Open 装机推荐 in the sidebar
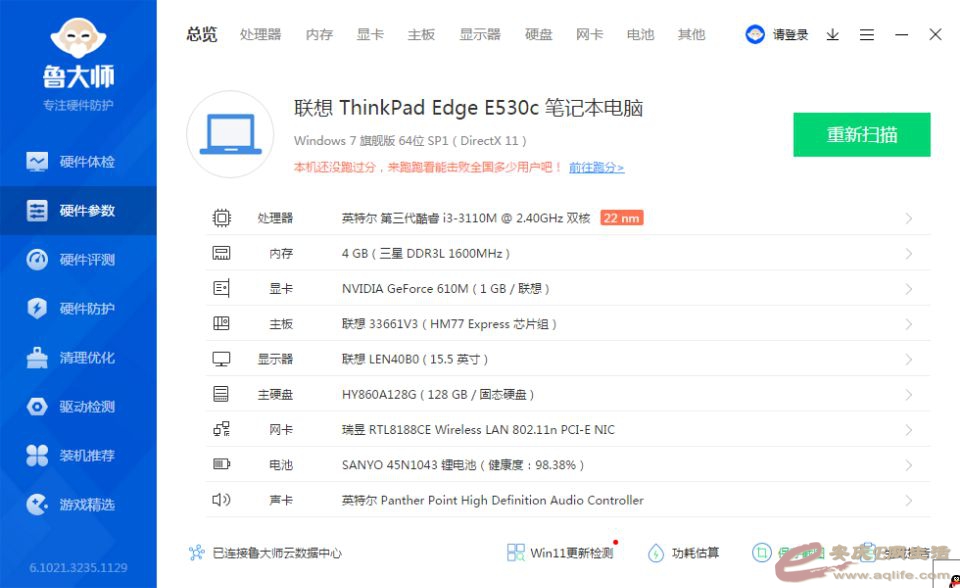960x588 pixels. (x=78, y=456)
